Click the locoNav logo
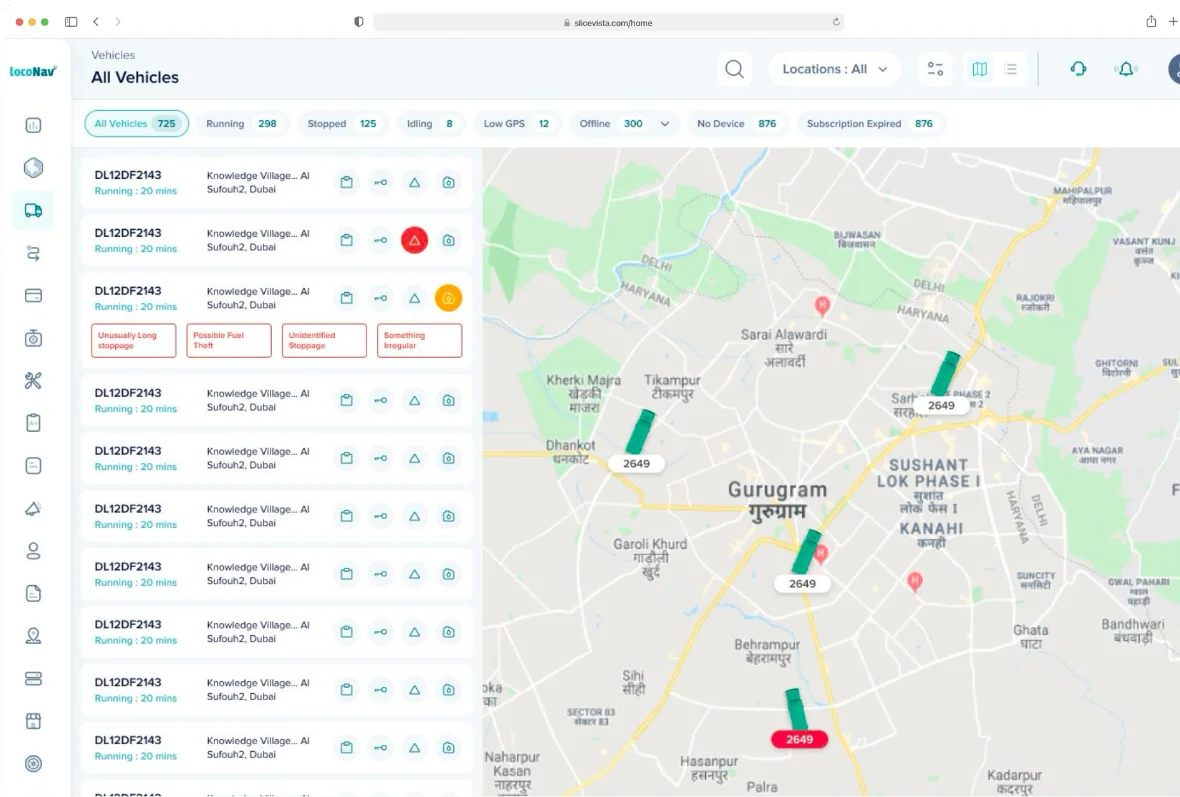Viewport: 1180px width, 797px height. (33, 71)
